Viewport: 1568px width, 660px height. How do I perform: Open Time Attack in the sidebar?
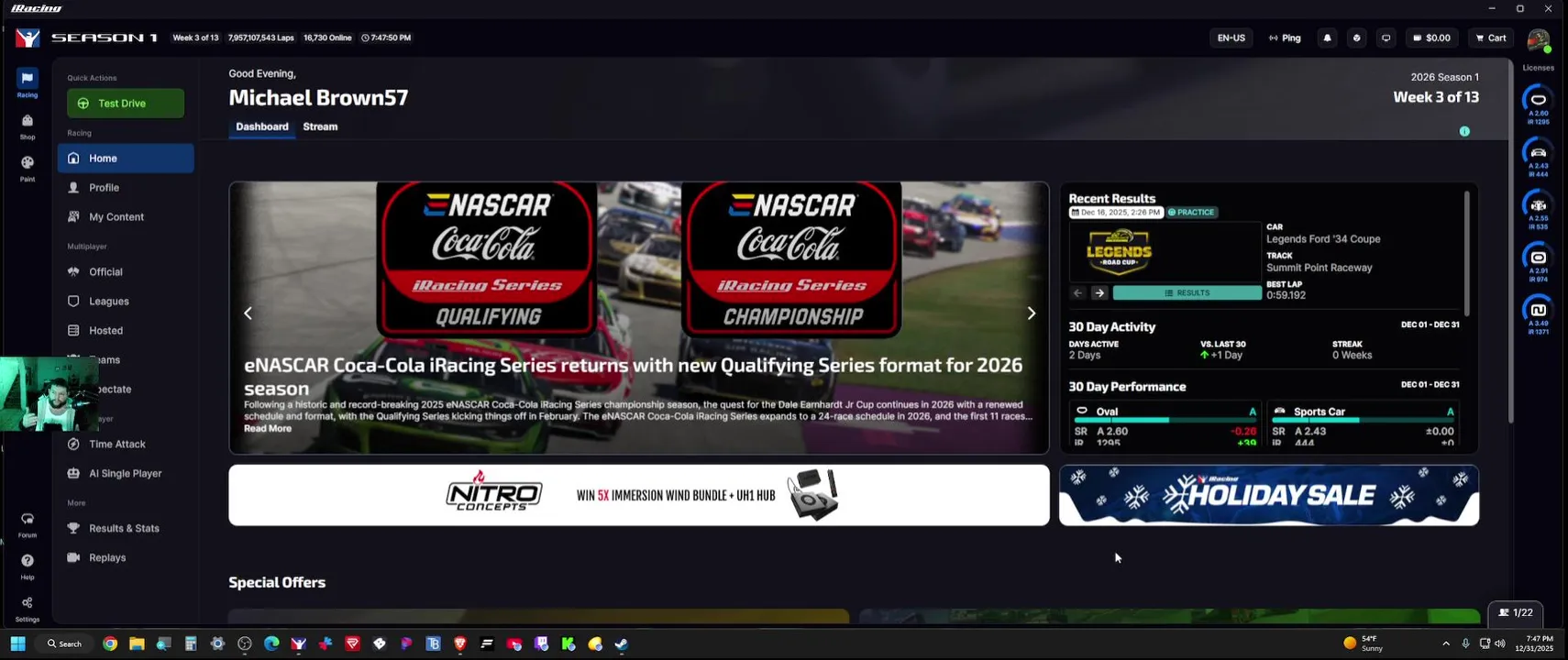126,445
